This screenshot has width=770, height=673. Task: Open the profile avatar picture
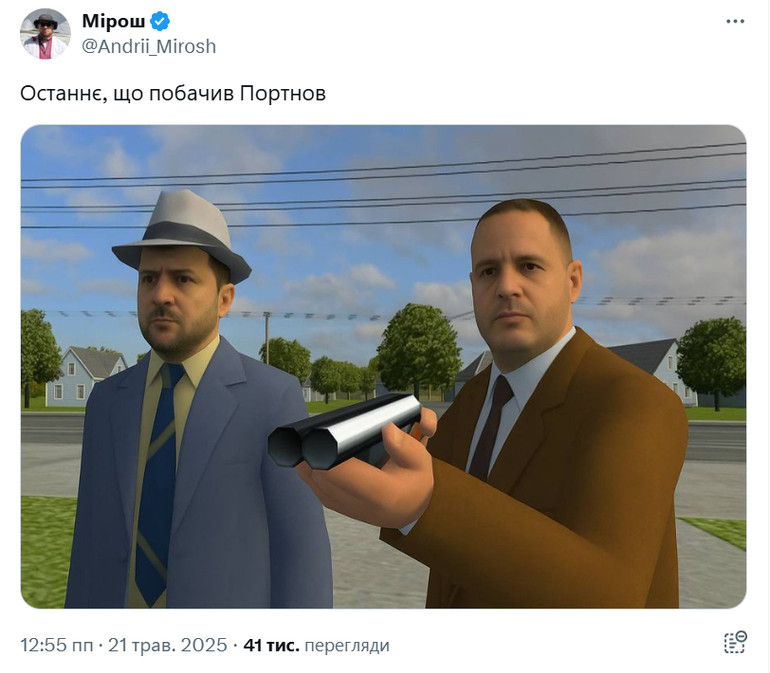point(45,34)
